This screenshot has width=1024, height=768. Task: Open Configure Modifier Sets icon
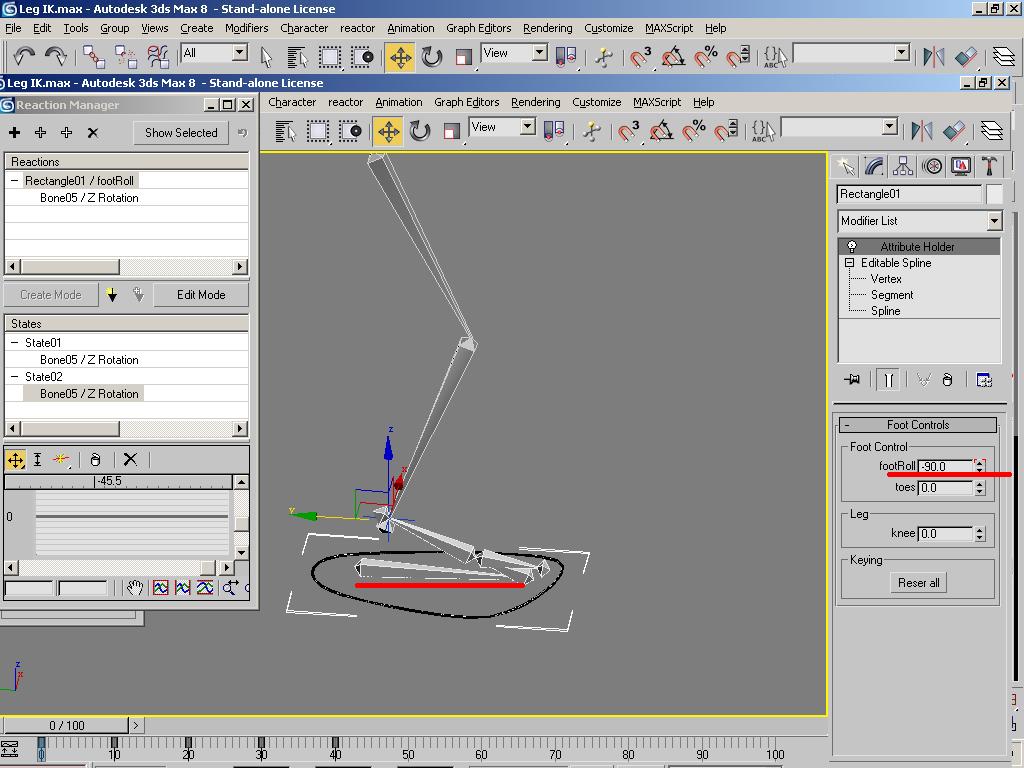tap(984, 379)
